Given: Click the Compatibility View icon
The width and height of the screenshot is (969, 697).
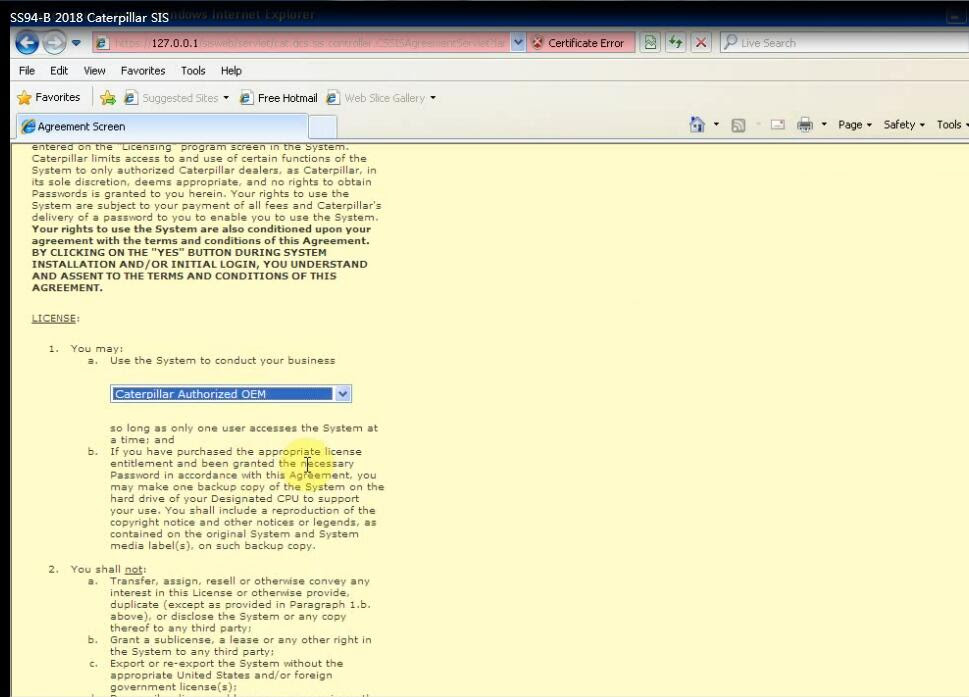Looking at the screenshot, I should 650,43.
